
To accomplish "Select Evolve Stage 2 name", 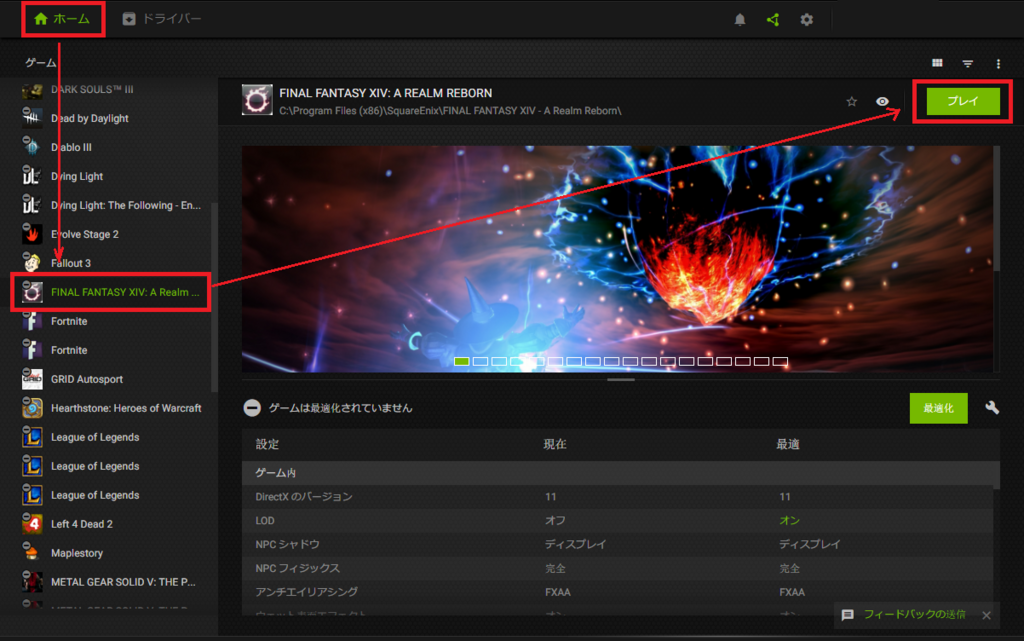I will 85,234.
